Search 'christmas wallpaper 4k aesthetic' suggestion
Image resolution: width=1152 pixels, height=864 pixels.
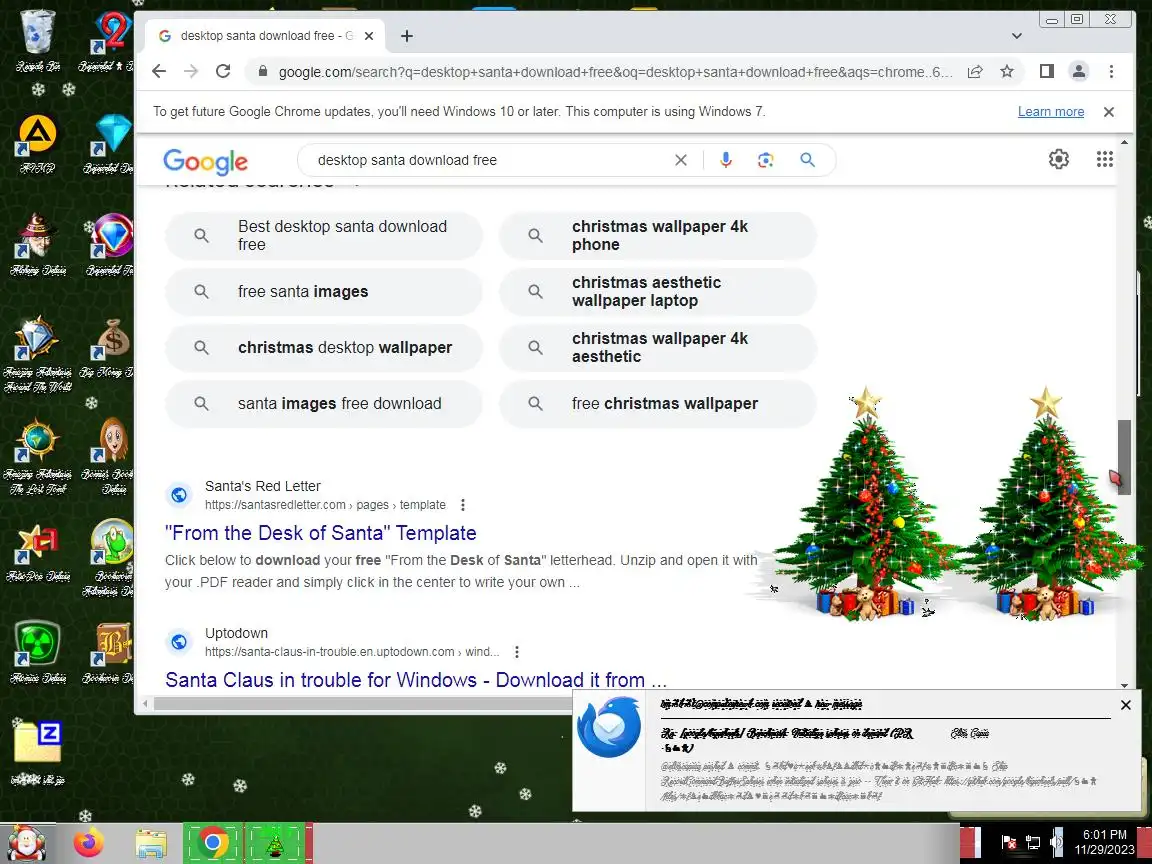pos(658,348)
